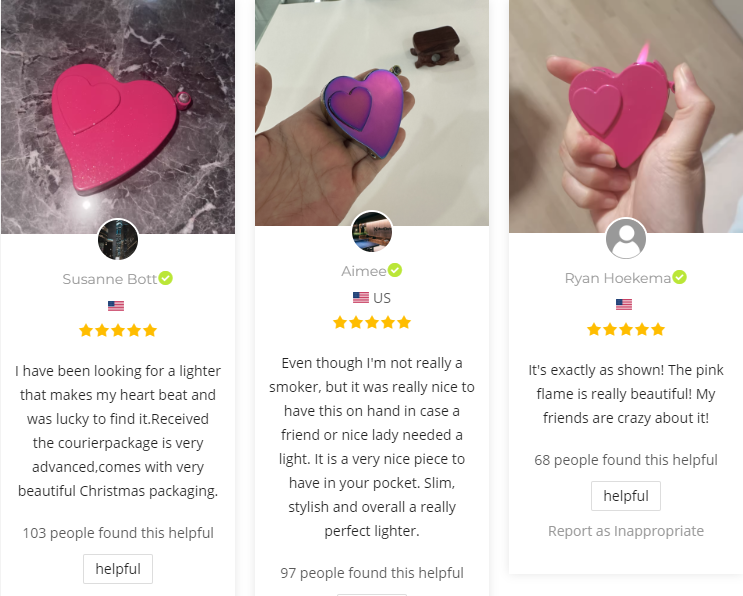Click green verified checkmark next to Aimee
Image resolution: width=743 pixels, height=596 pixels.
coord(395,270)
